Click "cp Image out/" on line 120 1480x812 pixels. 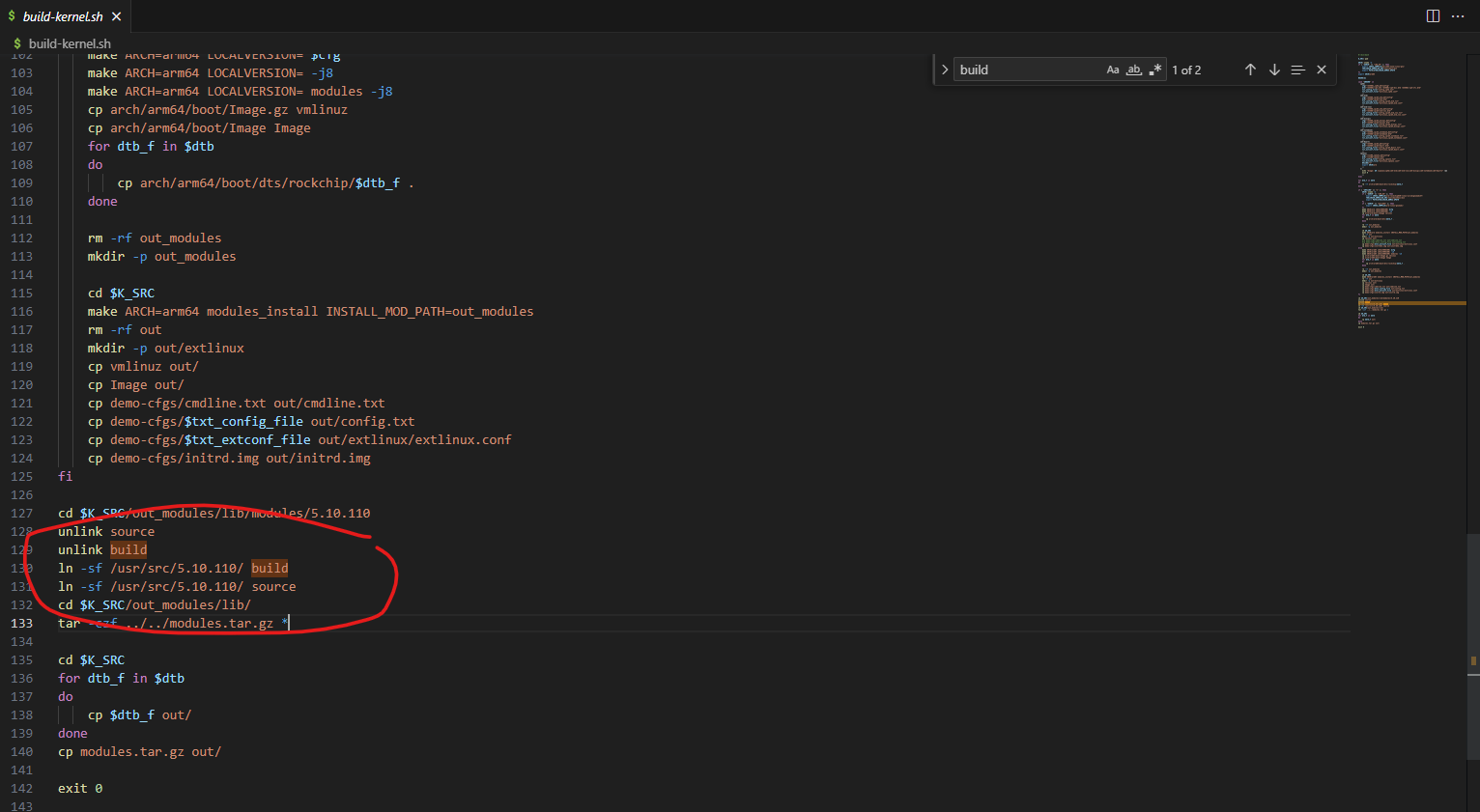(135, 384)
